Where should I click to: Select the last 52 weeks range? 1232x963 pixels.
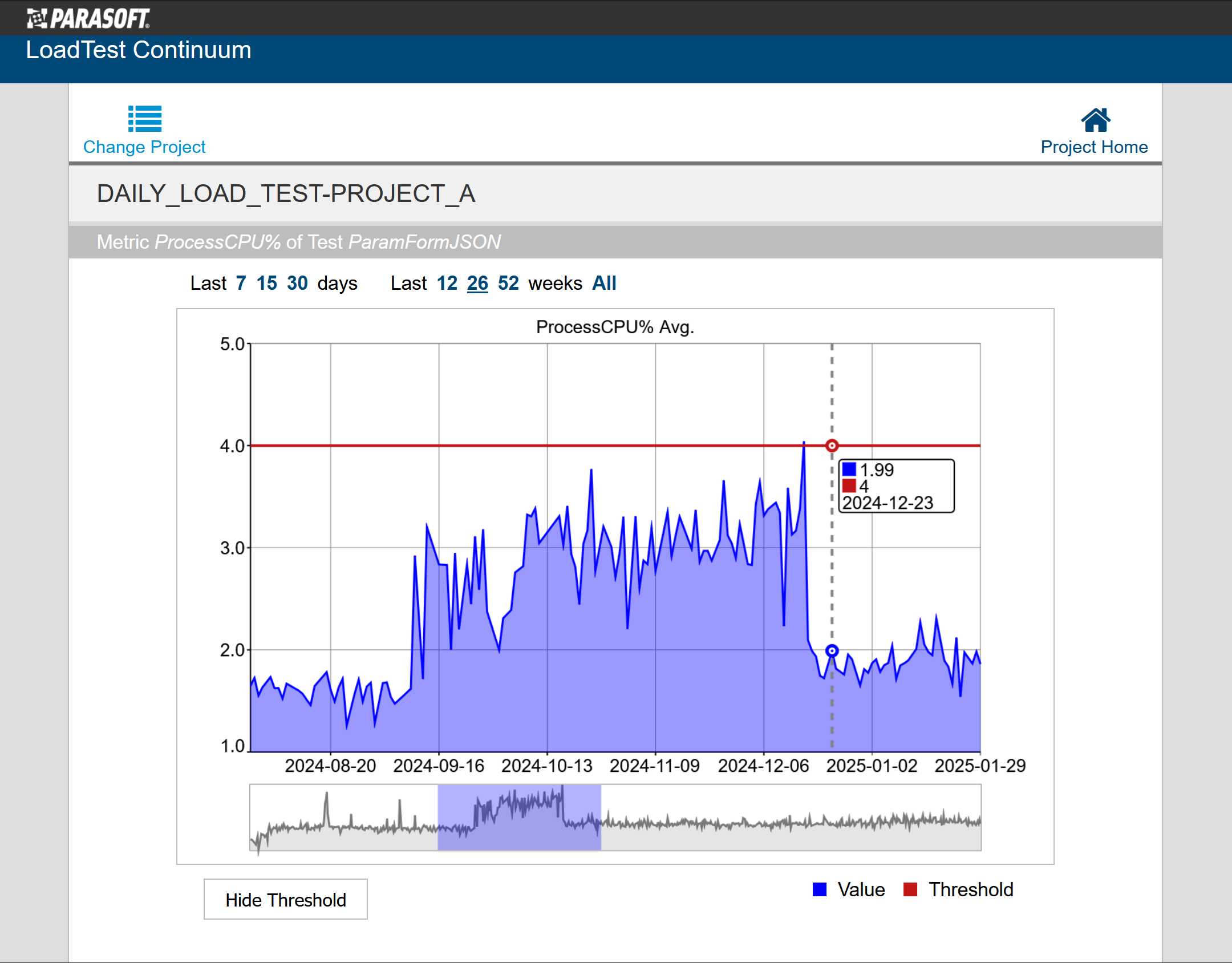508,283
